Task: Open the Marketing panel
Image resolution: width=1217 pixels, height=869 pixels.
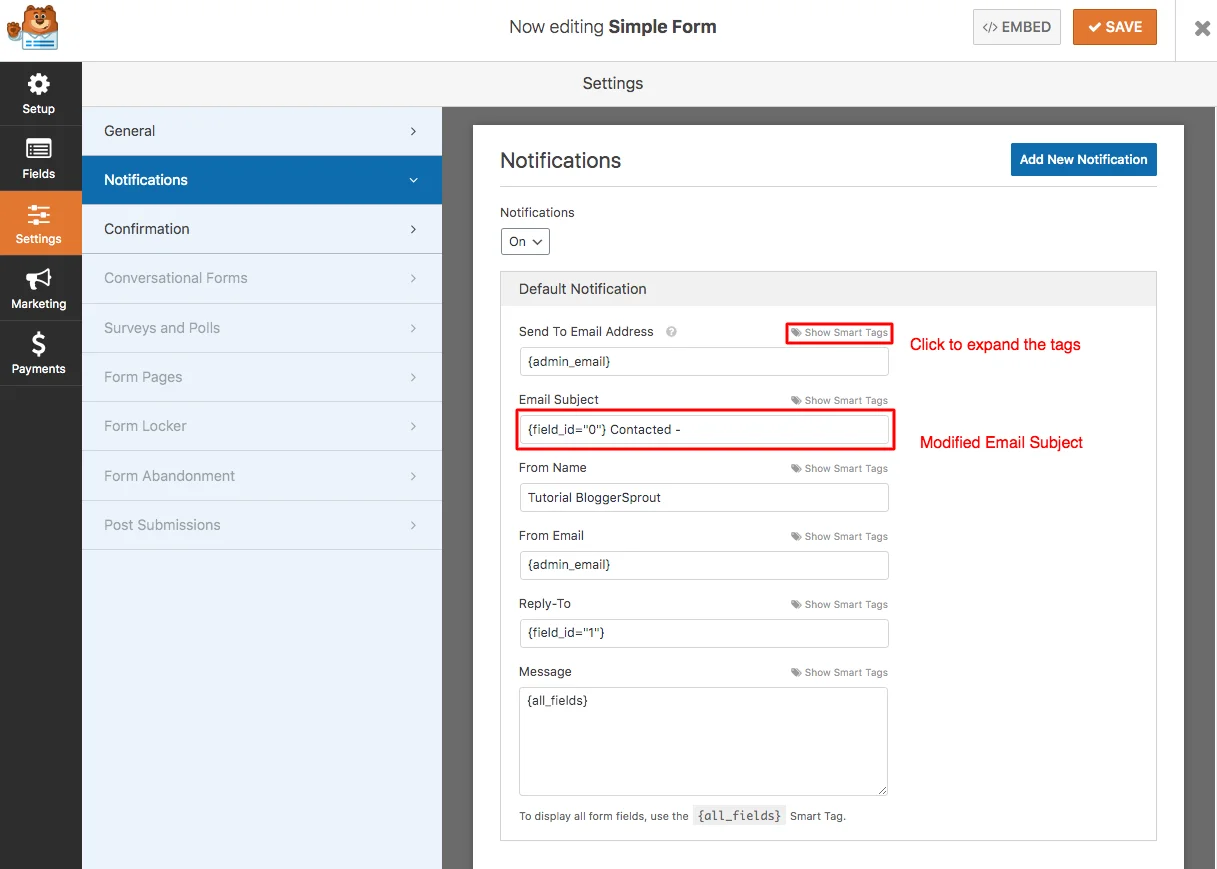Action: (39, 288)
